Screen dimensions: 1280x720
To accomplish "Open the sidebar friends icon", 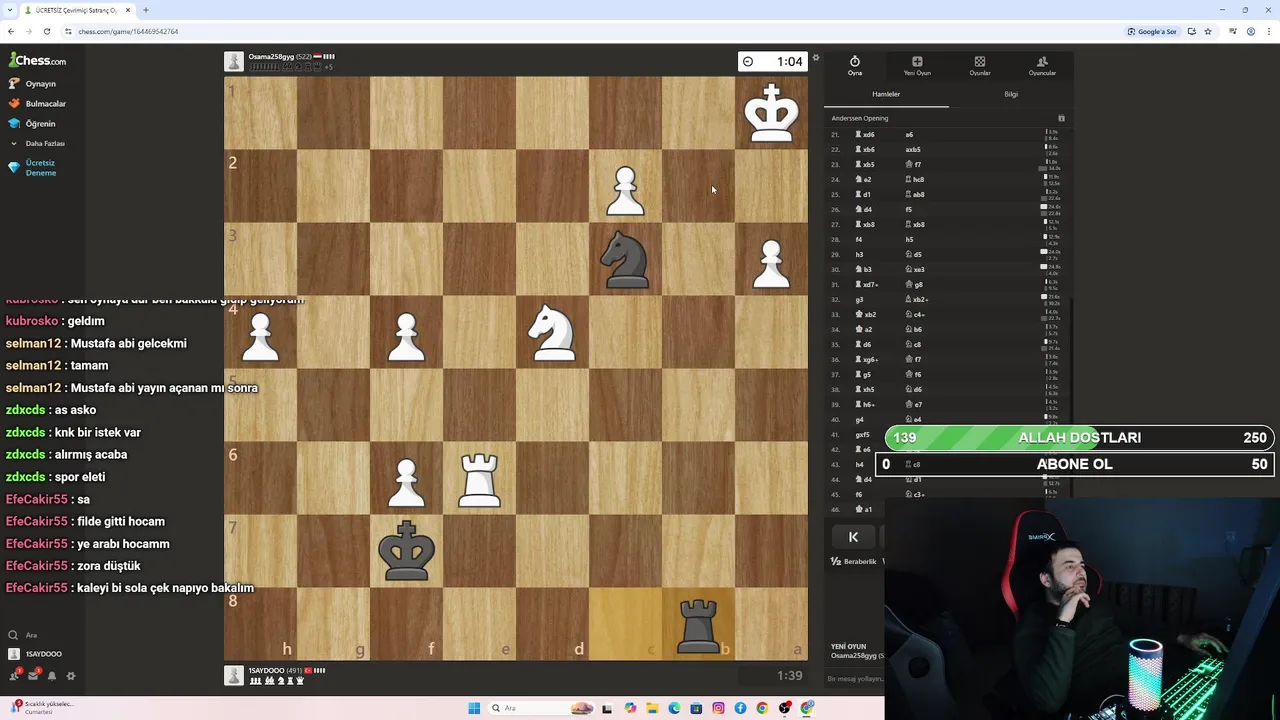I will pyautogui.click(x=14, y=676).
